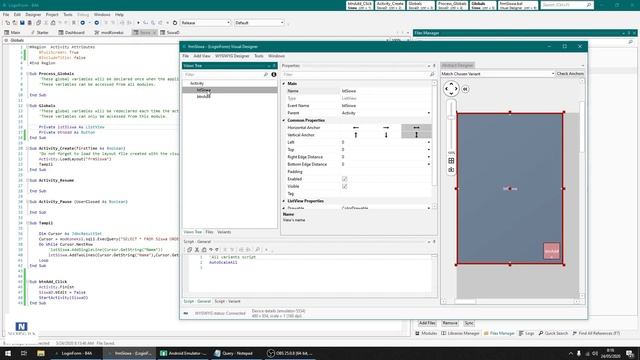Open File Explorer from taskbar
Screen dimensions: 640x360
pos(41,353)
